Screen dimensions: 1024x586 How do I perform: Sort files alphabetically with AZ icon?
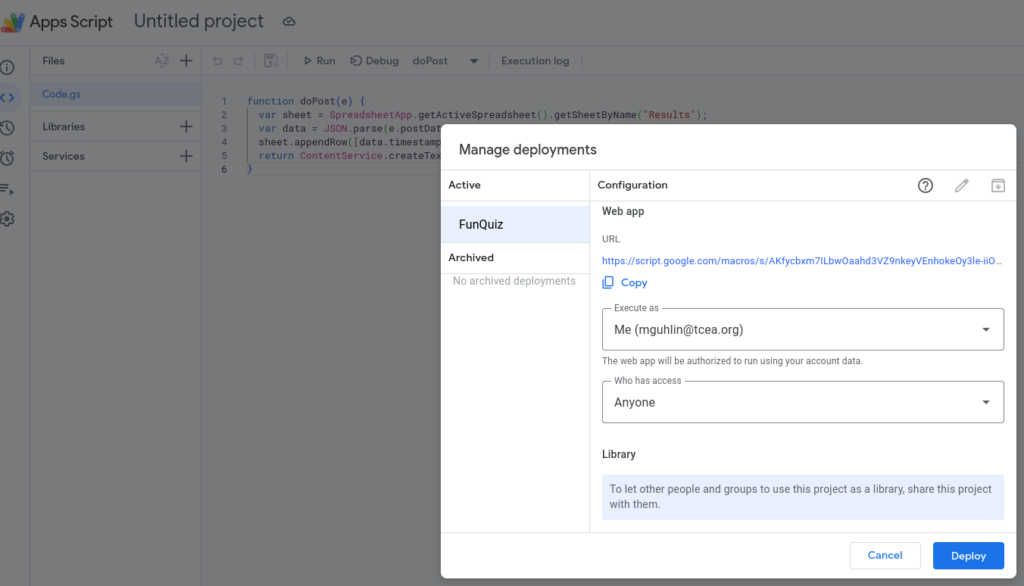162,61
